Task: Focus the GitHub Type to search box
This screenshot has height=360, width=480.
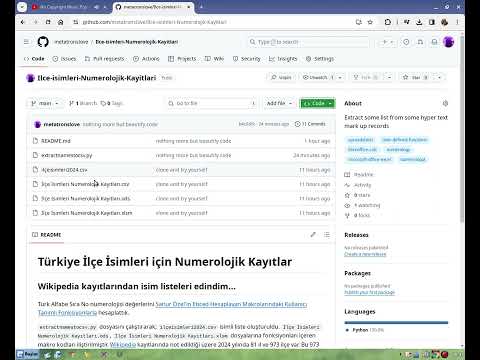Action: tap(309, 42)
